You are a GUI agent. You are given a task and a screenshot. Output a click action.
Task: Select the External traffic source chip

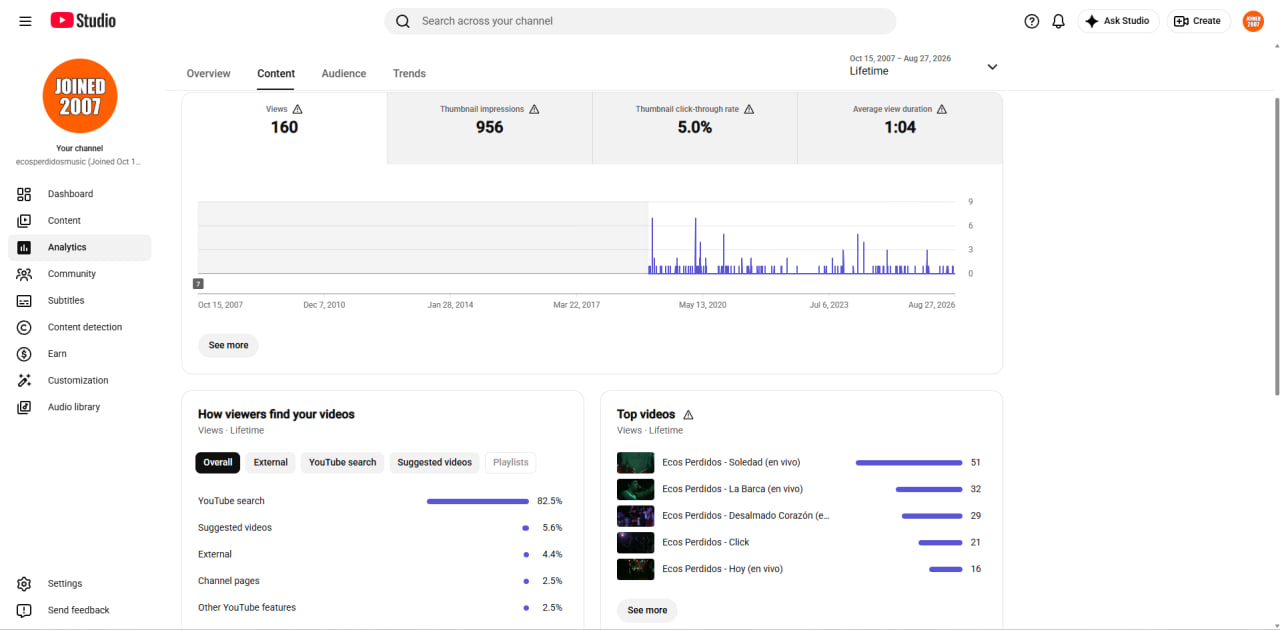(270, 463)
